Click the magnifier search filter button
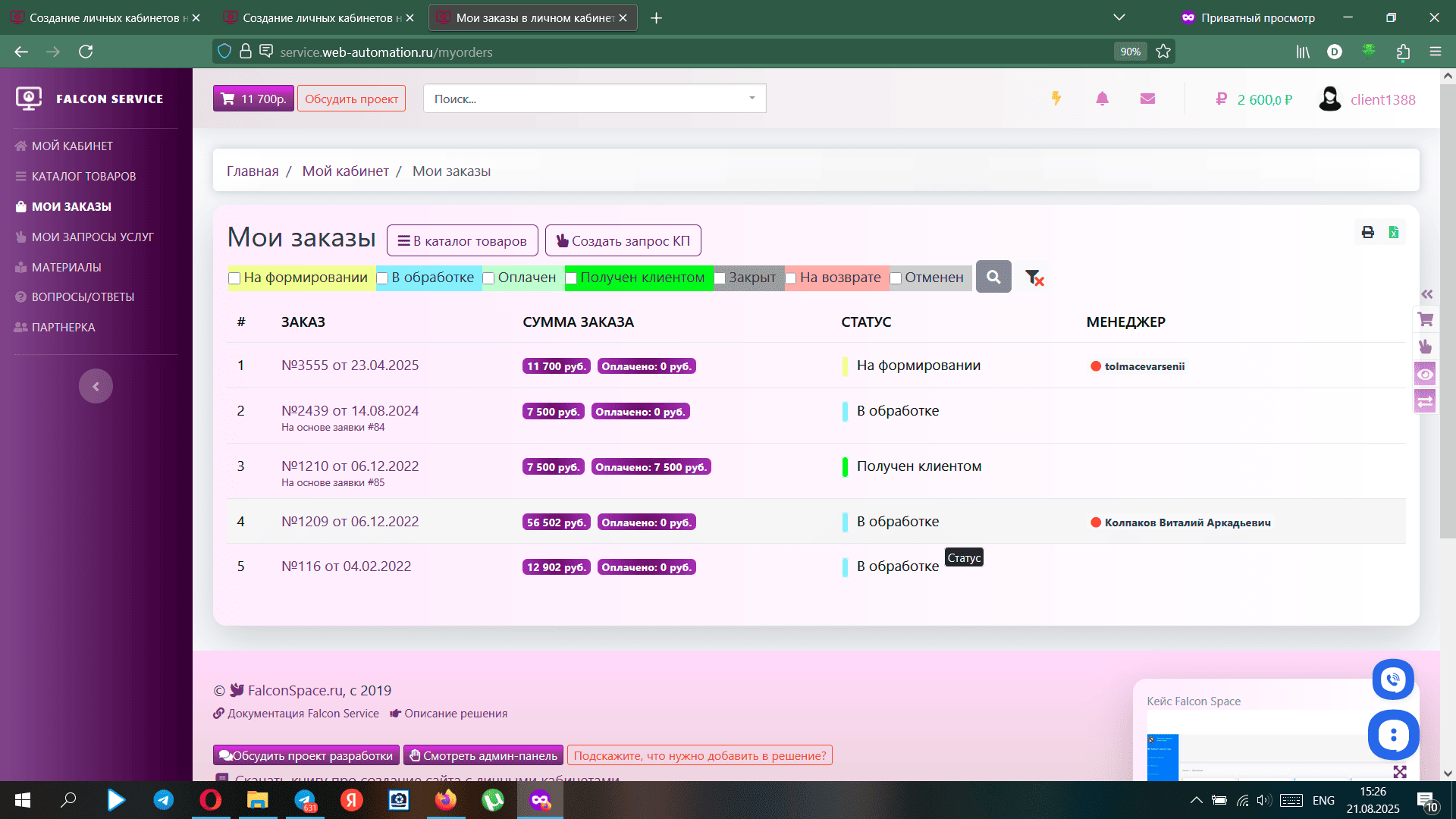This screenshot has height=819, width=1456. (993, 277)
